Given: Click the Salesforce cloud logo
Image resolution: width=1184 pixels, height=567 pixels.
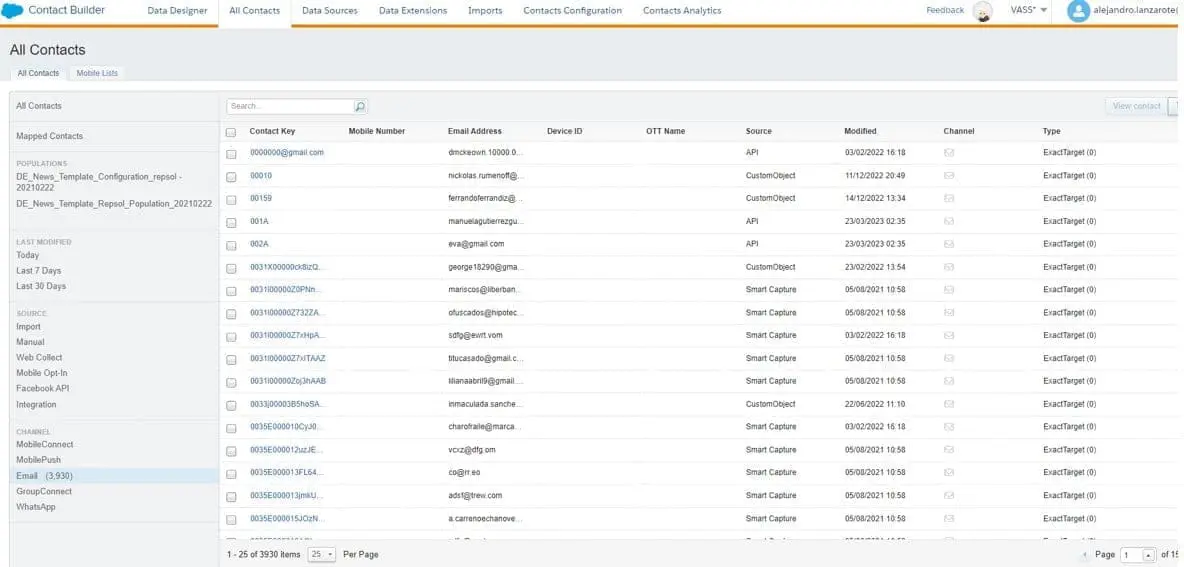Looking at the screenshot, I should coord(13,11).
